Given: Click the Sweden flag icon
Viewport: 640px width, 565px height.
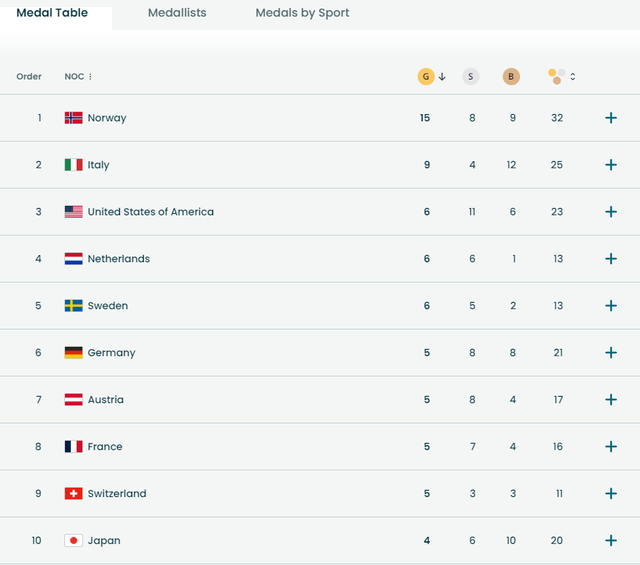Looking at the screenshot, I should (74, 306).
